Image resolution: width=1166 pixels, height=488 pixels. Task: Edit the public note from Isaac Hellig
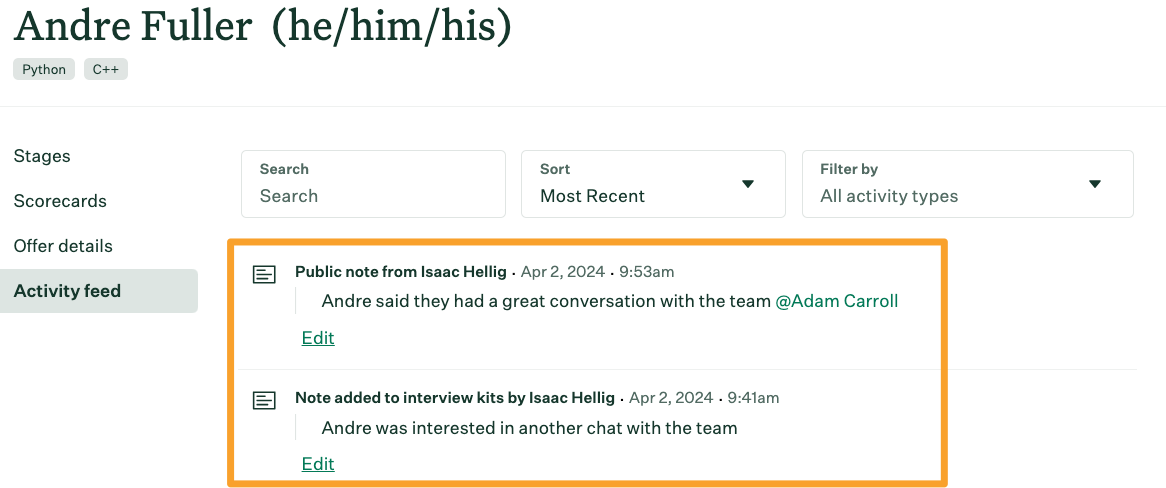318,338
